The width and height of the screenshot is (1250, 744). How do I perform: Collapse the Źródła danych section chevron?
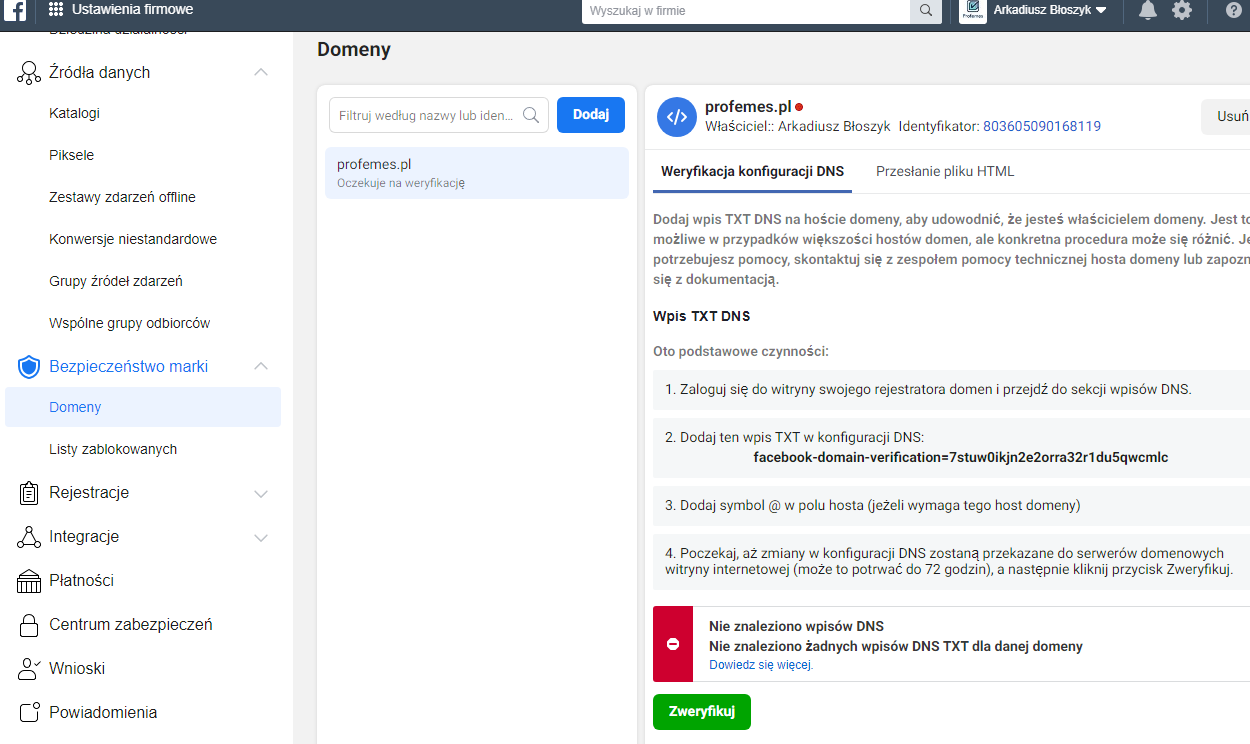[261, 72]
